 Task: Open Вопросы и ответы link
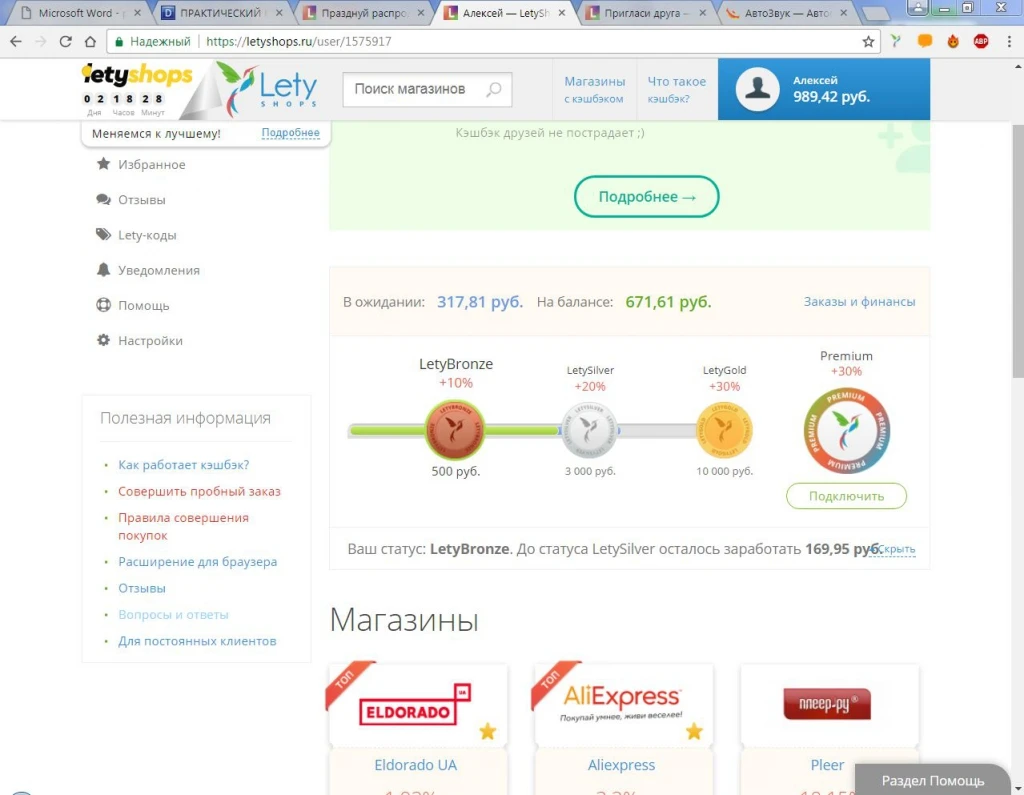(173, 615)
